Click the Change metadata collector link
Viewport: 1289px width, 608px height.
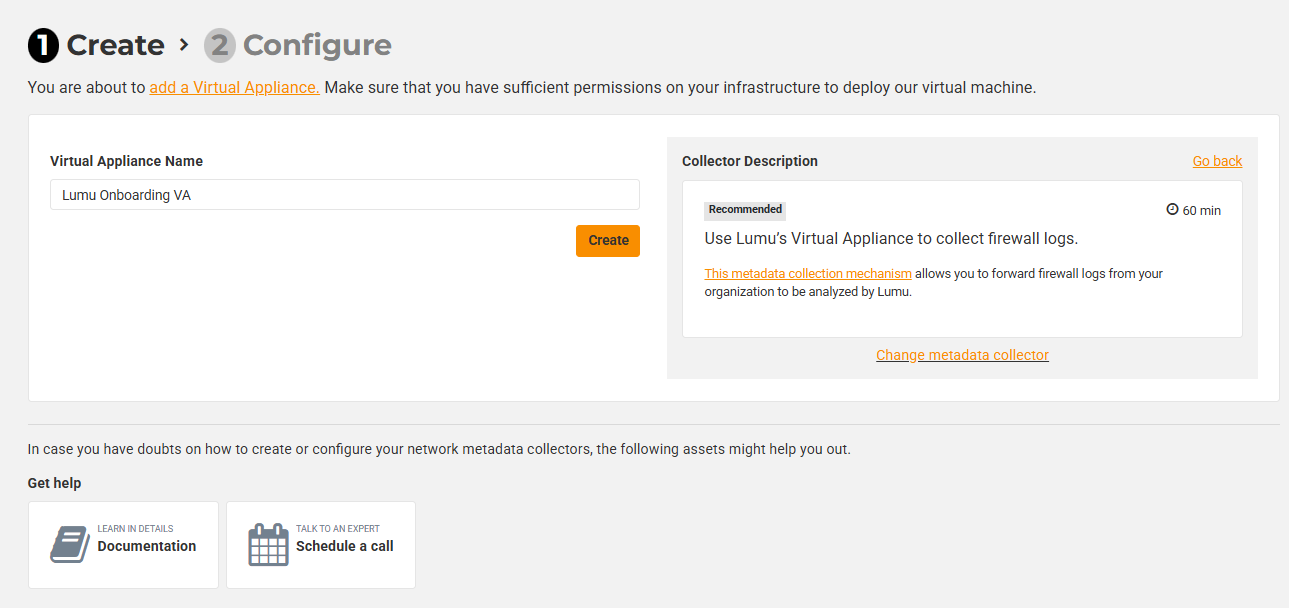tap(962, 355)
